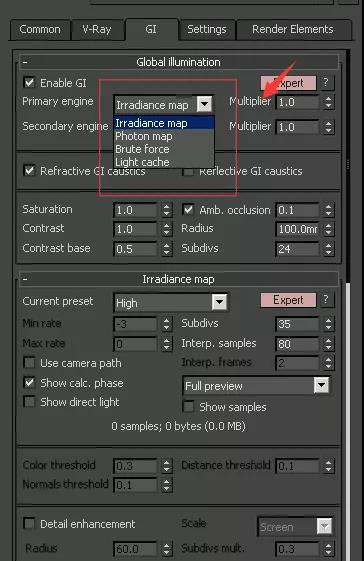This screenshot has height=561, width=364.
Task: Adjust the Contrast base spinner
Action: tap(166, 249)
